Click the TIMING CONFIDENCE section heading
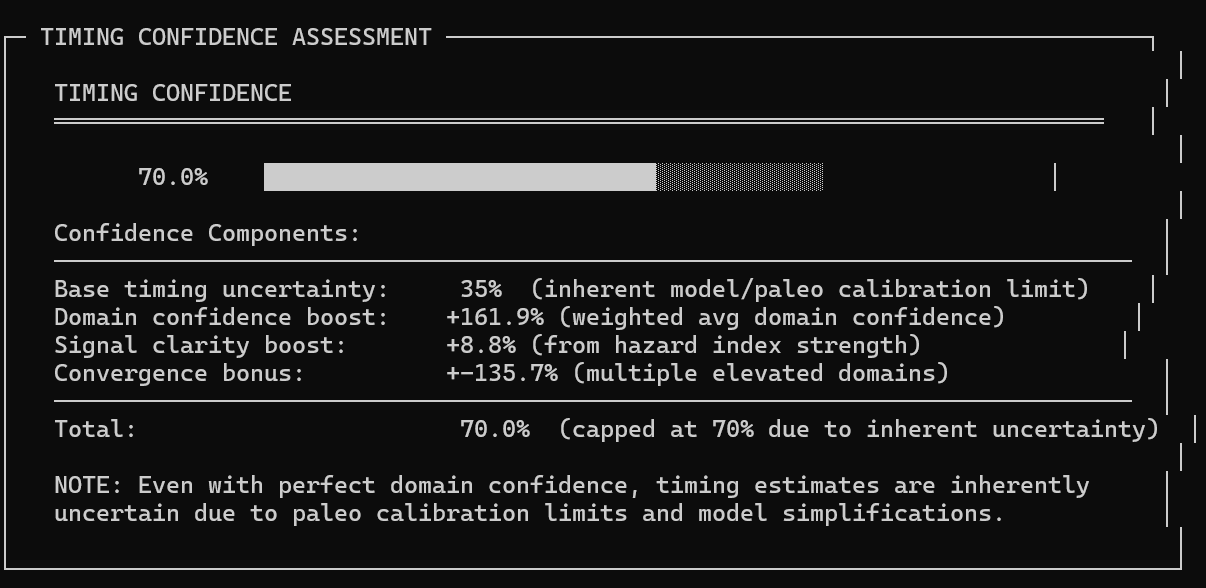Image resolution: width=1206 pixels, height=588 pixels. click(173, 94)
